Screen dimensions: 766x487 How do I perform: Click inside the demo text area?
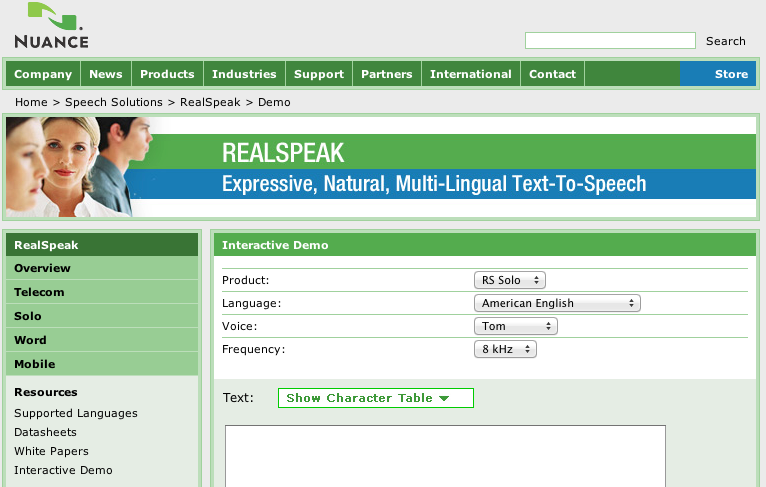coord(445,456)
